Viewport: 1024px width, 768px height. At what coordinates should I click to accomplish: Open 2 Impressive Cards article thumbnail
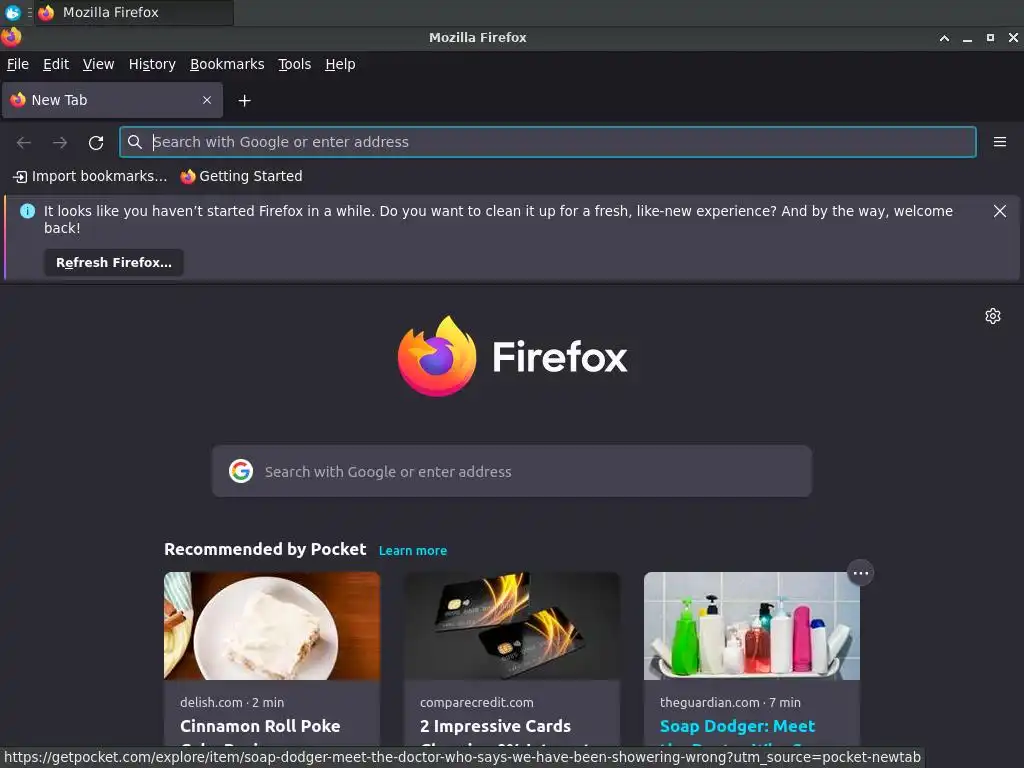[x=512, y=626]
